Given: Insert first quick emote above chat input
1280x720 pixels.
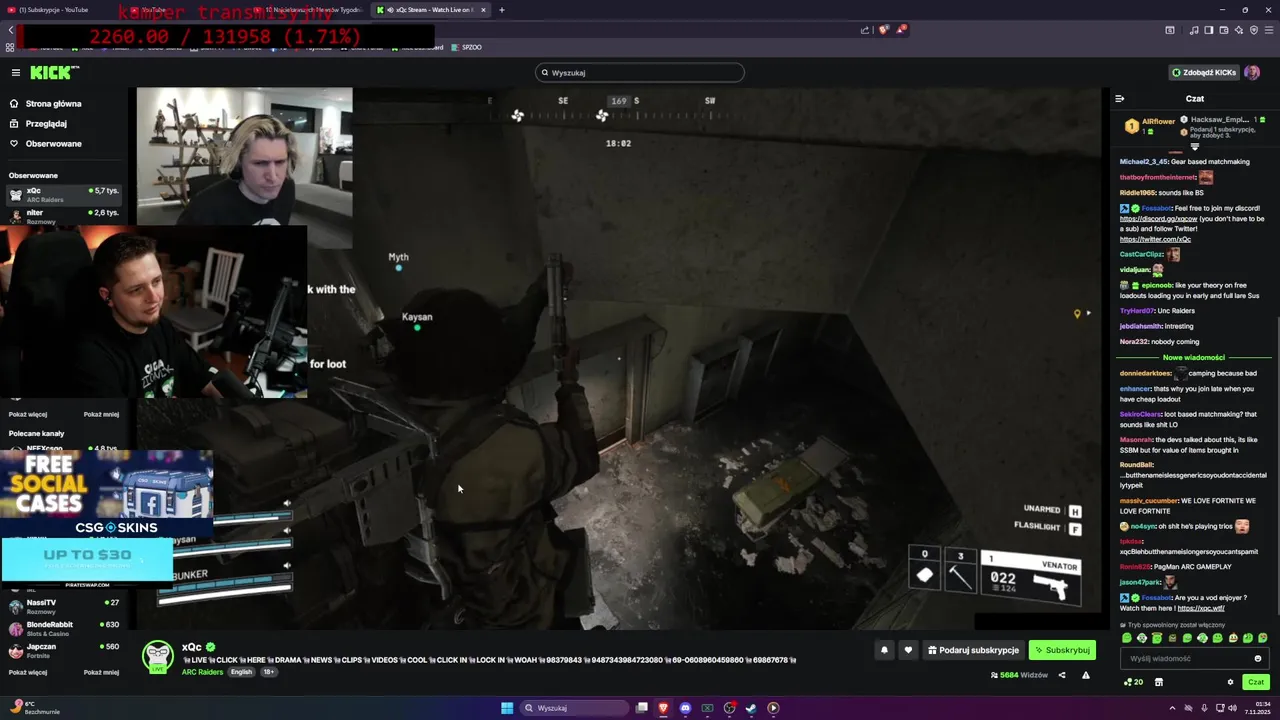Looking at the screenshot, I should (x=1127, y=638).
